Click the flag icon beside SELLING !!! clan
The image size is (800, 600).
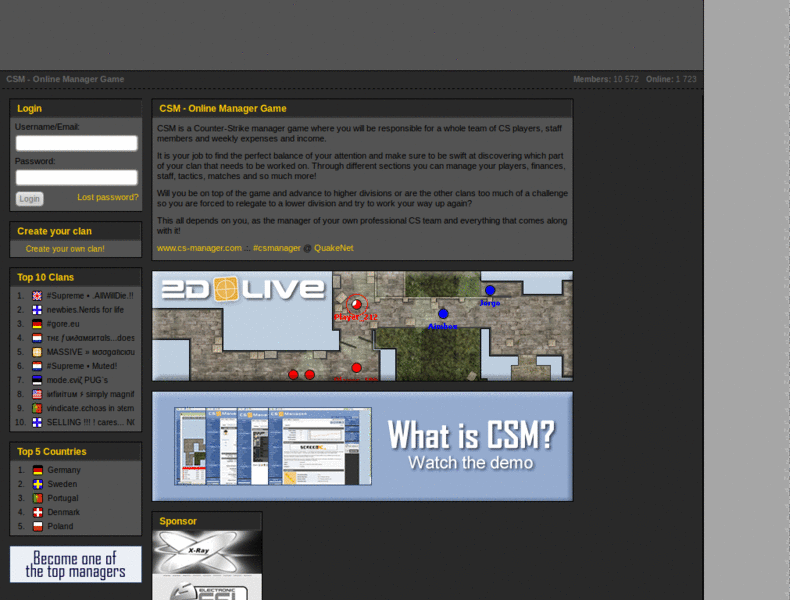pyautogui.click(x=37, y=422)
